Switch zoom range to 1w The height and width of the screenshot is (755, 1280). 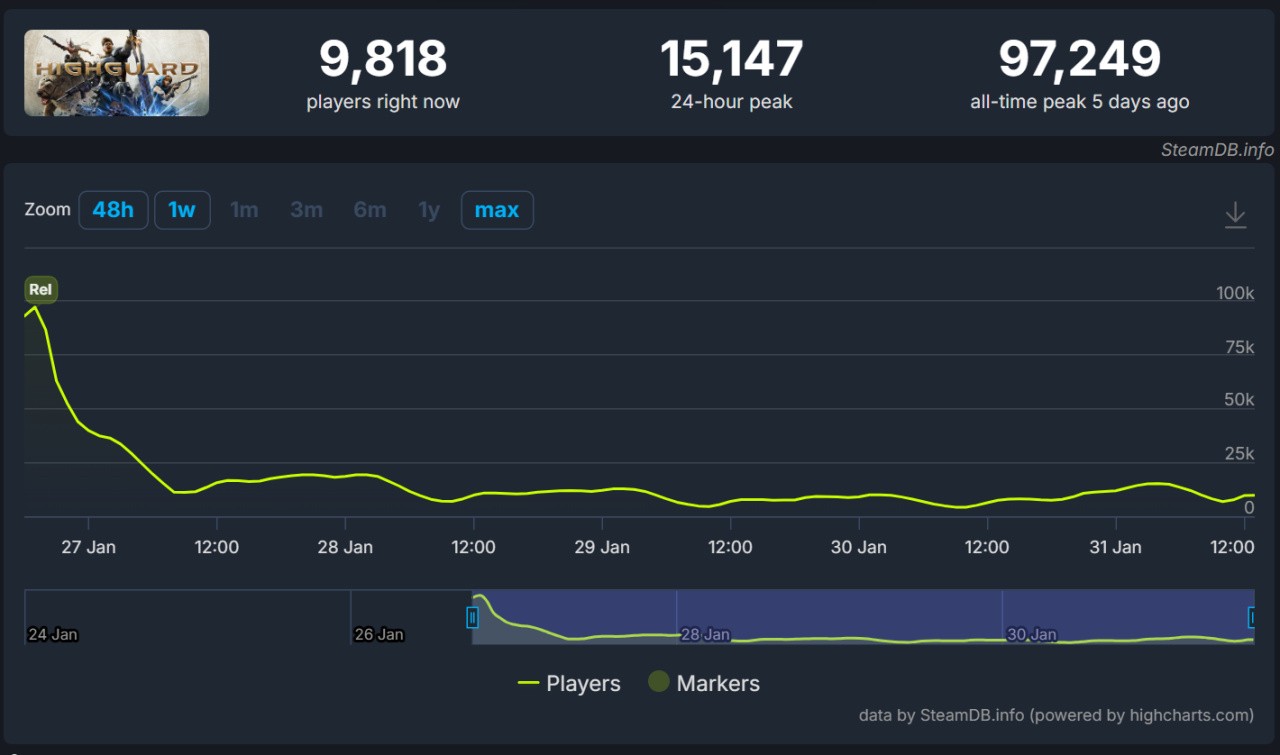pos(182,210)
